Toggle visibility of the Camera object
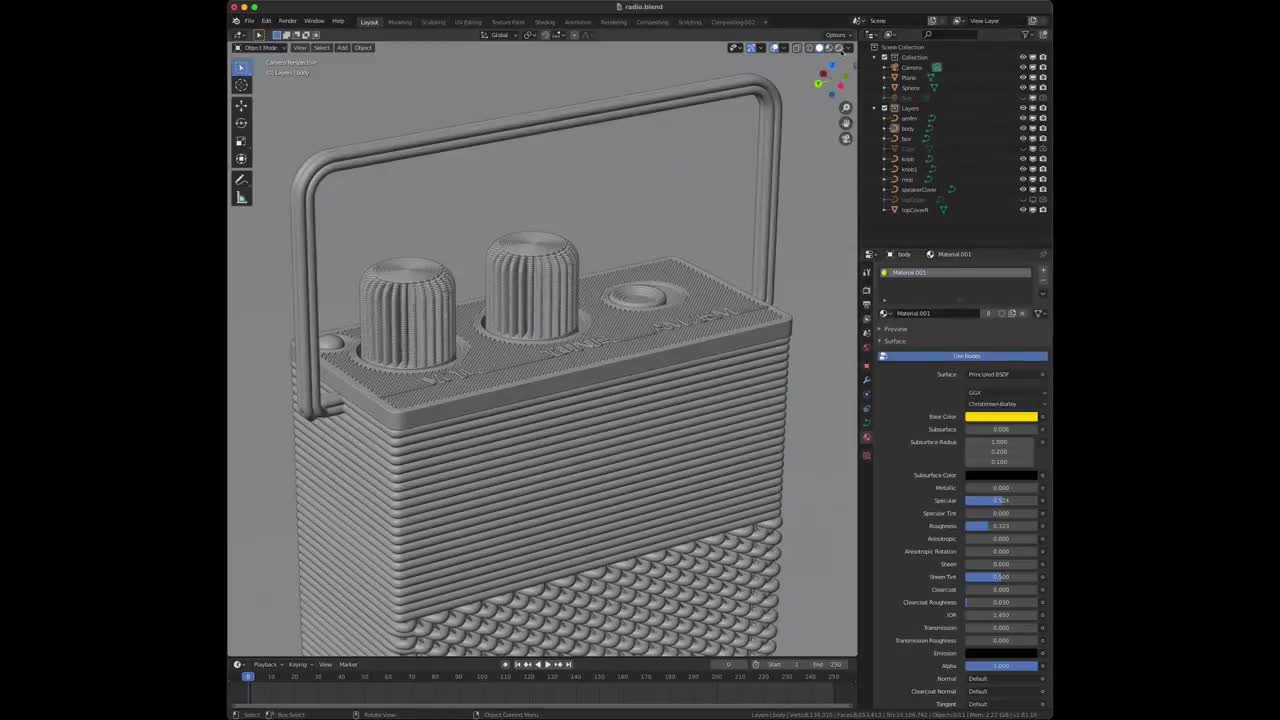1280x720 pixels. click(1022, 67)
